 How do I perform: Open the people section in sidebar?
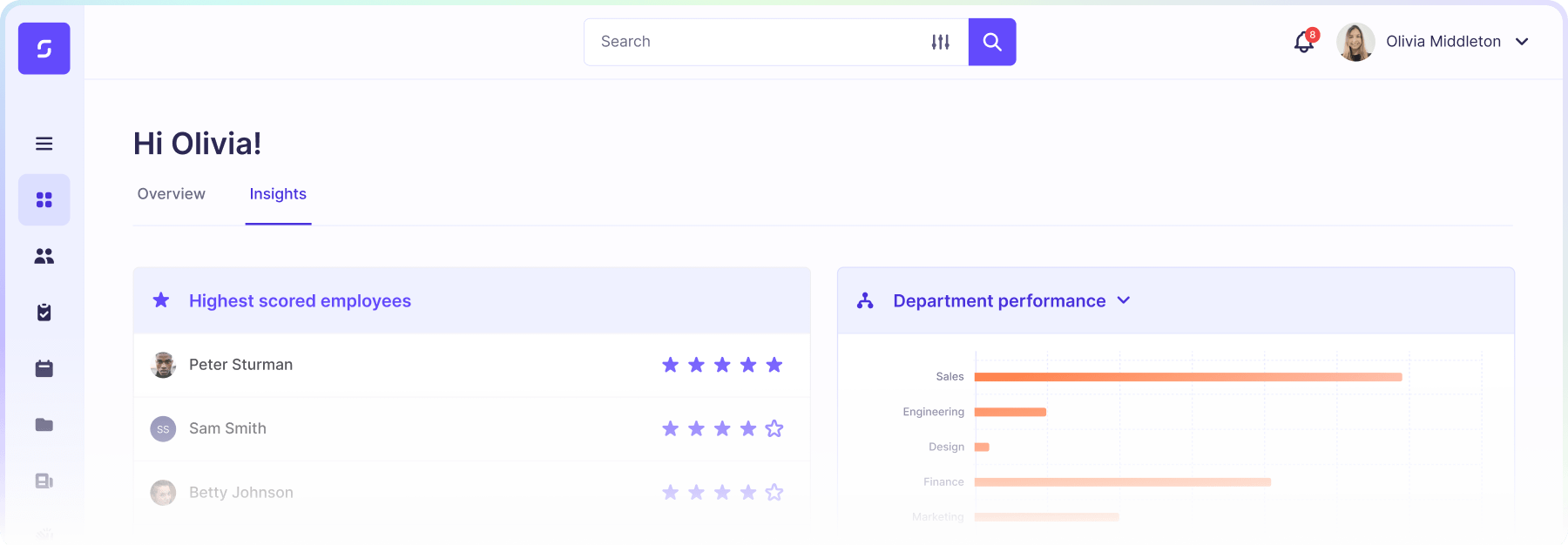(x=44, y=256)
